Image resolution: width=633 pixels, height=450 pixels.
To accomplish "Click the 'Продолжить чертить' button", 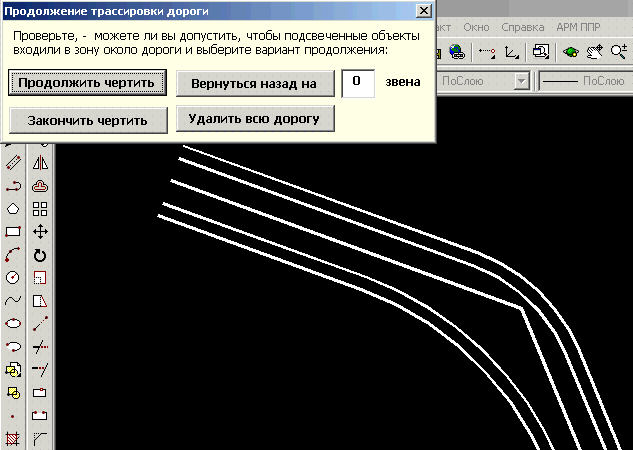I will coord(87,83).
